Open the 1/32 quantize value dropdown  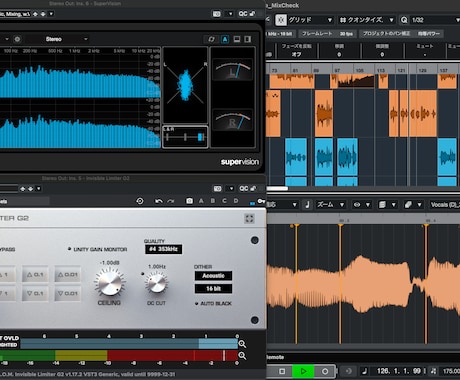(435, 20)
